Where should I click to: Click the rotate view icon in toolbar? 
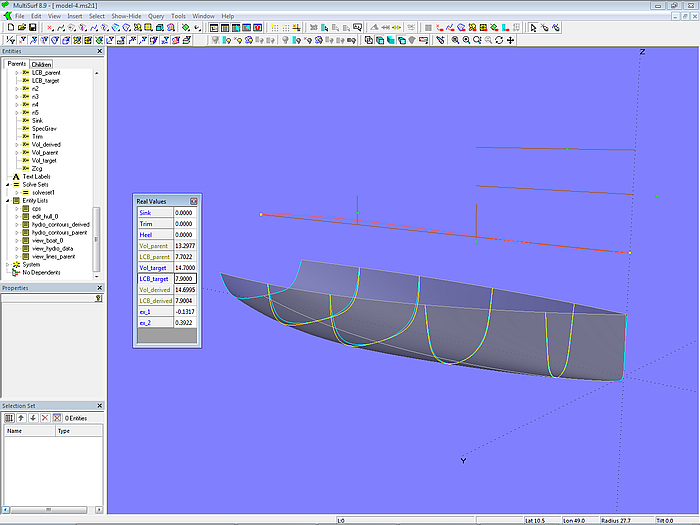click(x=499, y=40)
